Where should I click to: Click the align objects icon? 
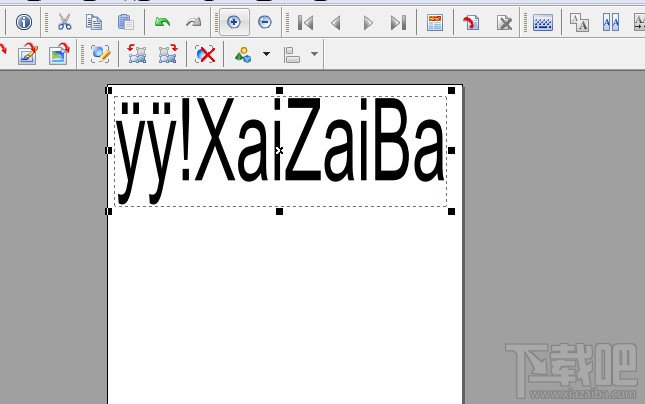[x=292, y=55]
